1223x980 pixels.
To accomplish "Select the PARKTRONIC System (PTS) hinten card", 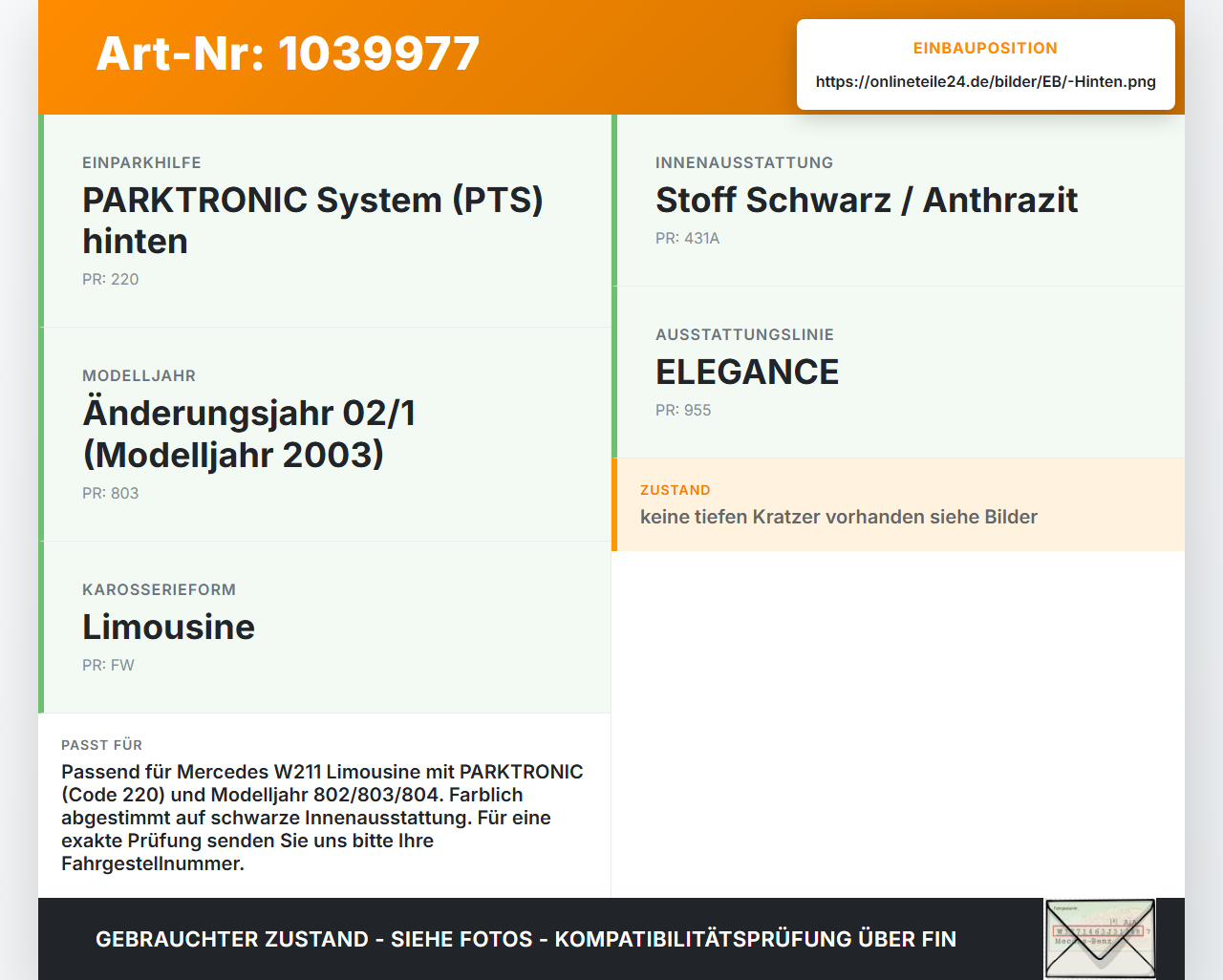I will coord(325,221).
